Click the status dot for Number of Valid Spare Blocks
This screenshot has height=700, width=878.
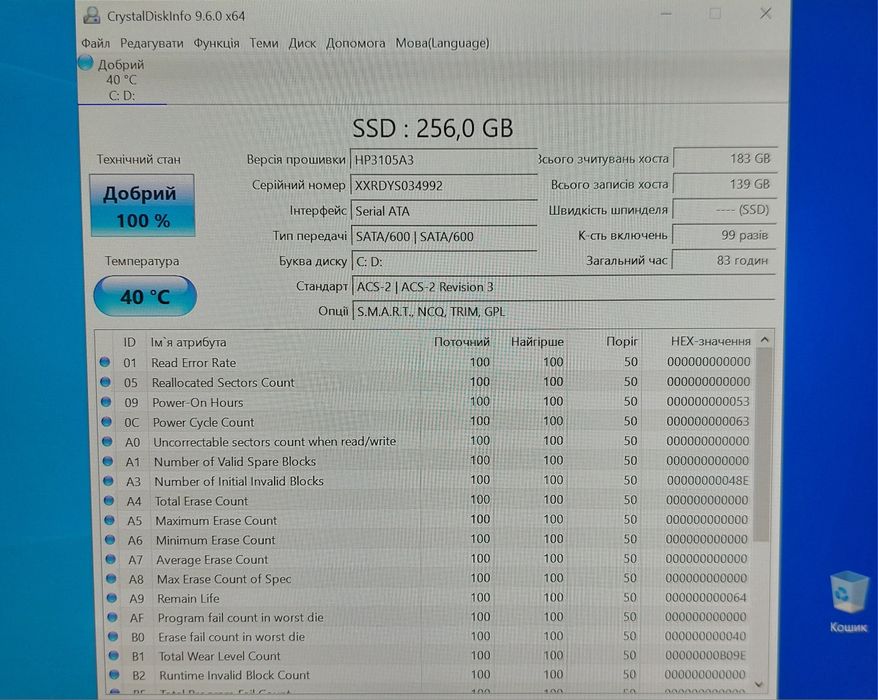click(x=108, y=461)
